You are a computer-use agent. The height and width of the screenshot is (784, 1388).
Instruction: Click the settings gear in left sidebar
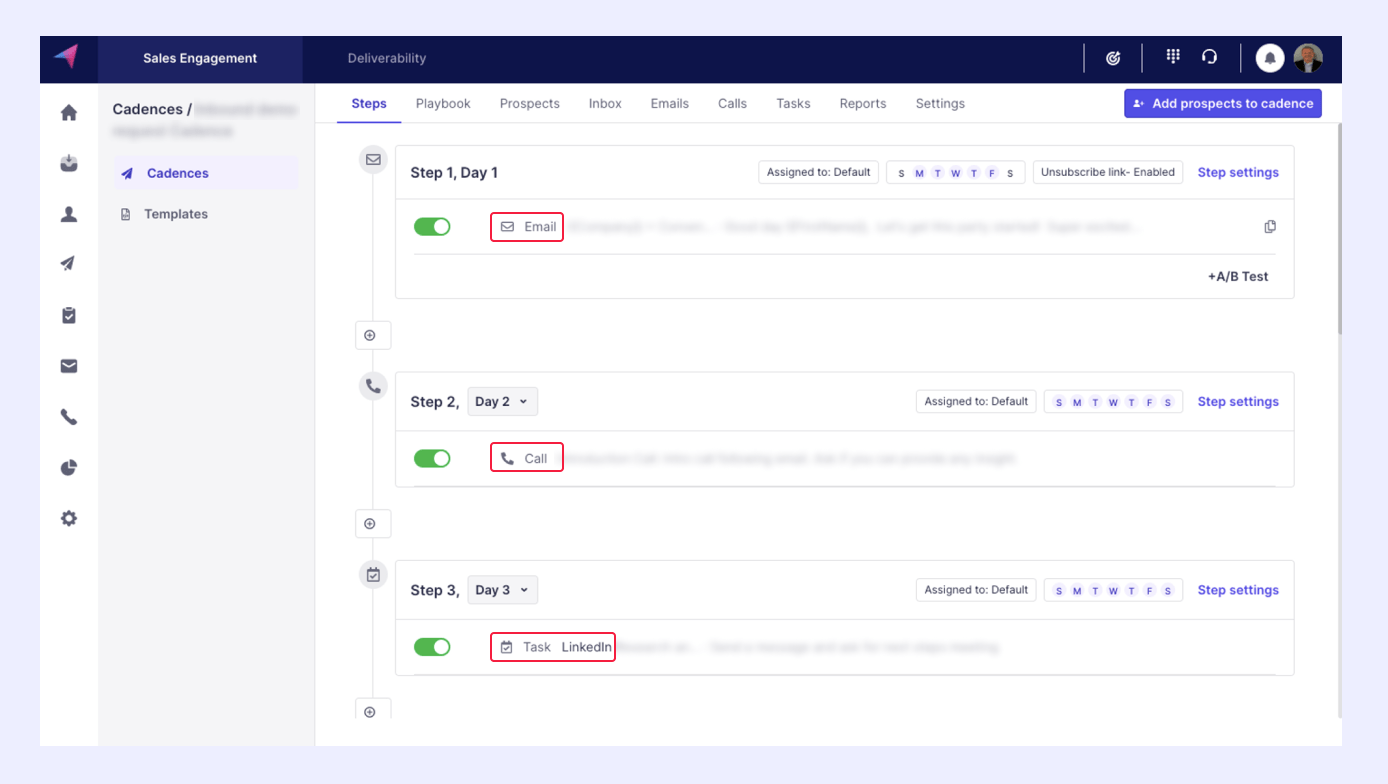69,519
